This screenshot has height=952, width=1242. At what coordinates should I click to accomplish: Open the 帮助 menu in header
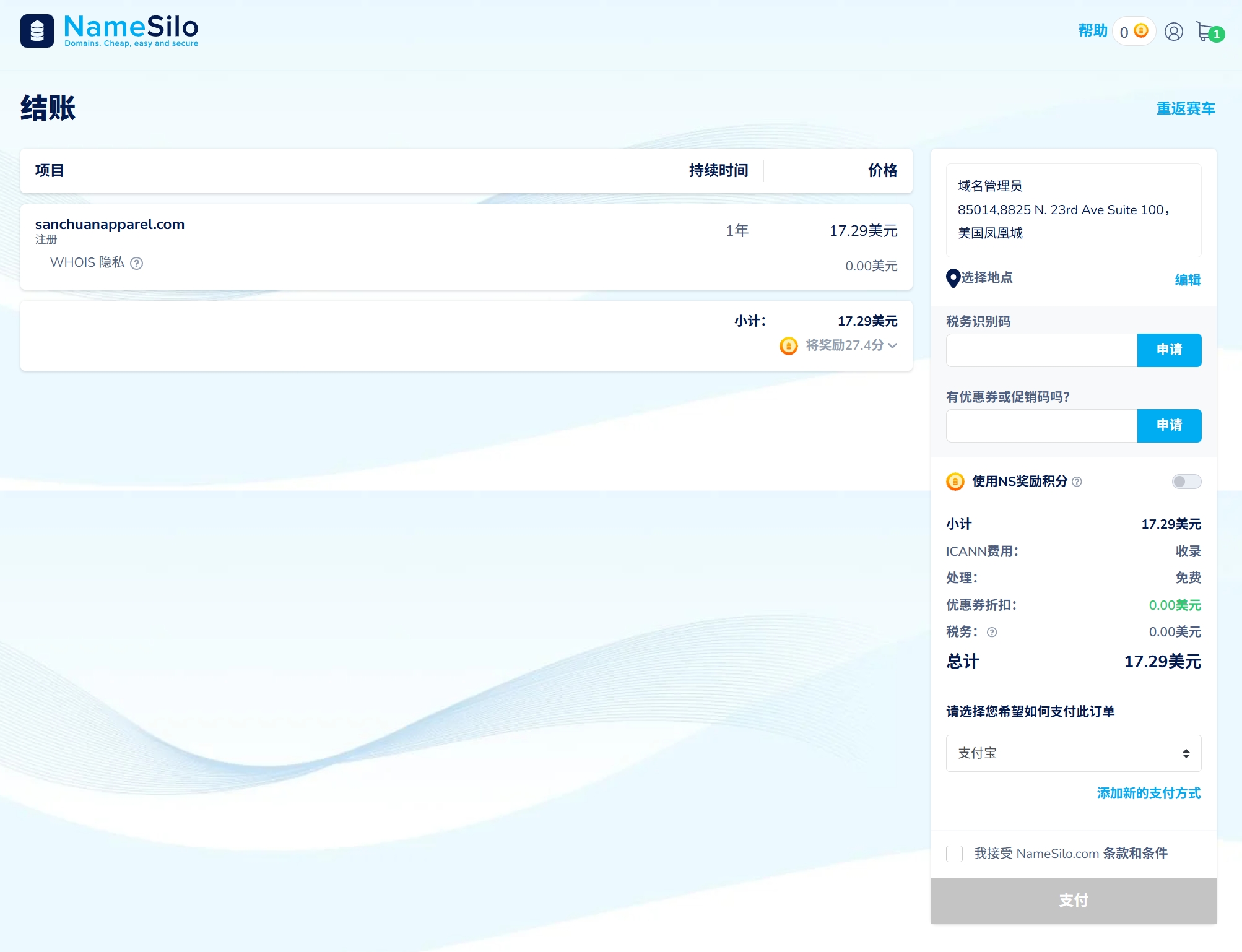[x=1092, y=31]
